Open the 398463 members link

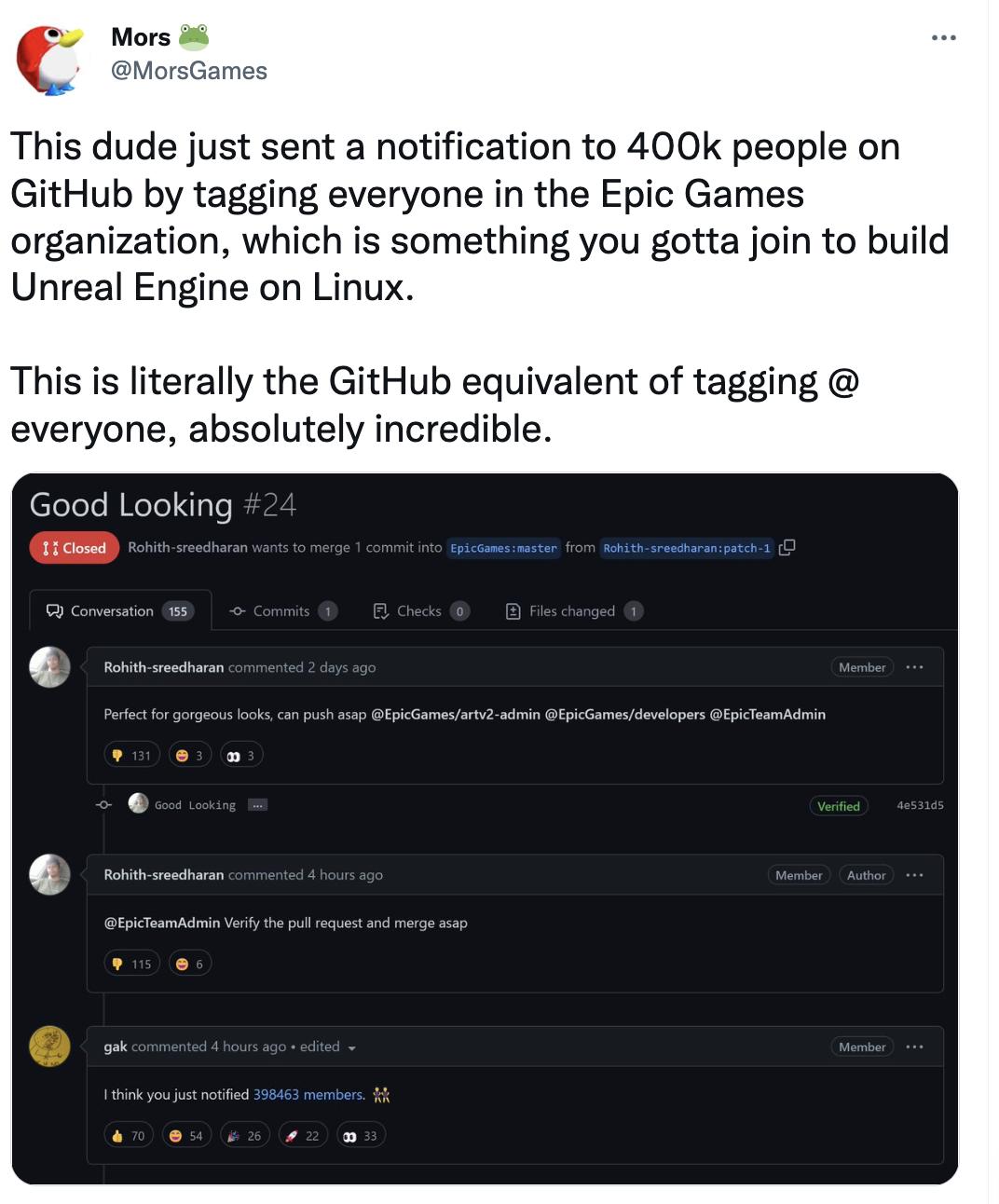coord(306,1094)
